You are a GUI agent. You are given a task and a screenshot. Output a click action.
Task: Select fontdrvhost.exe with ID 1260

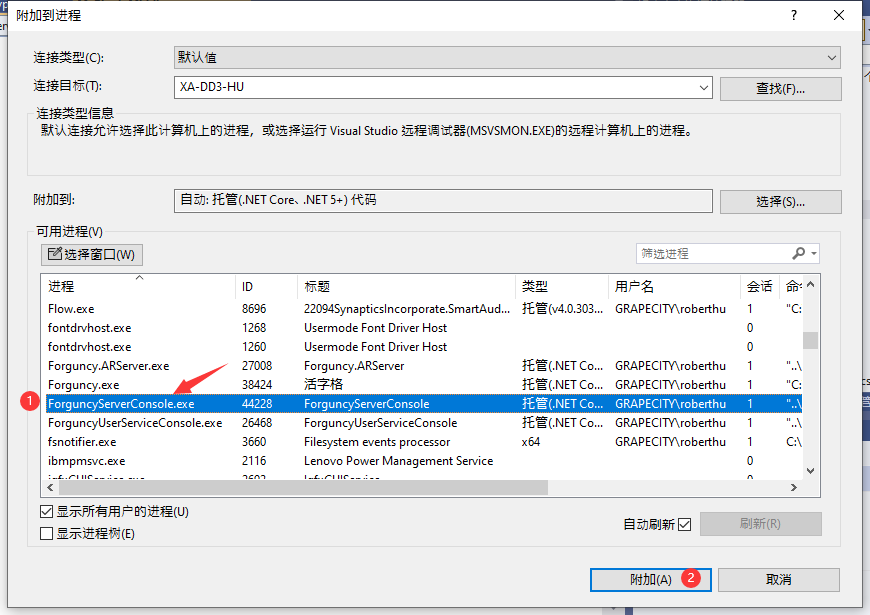coord(422,347)
